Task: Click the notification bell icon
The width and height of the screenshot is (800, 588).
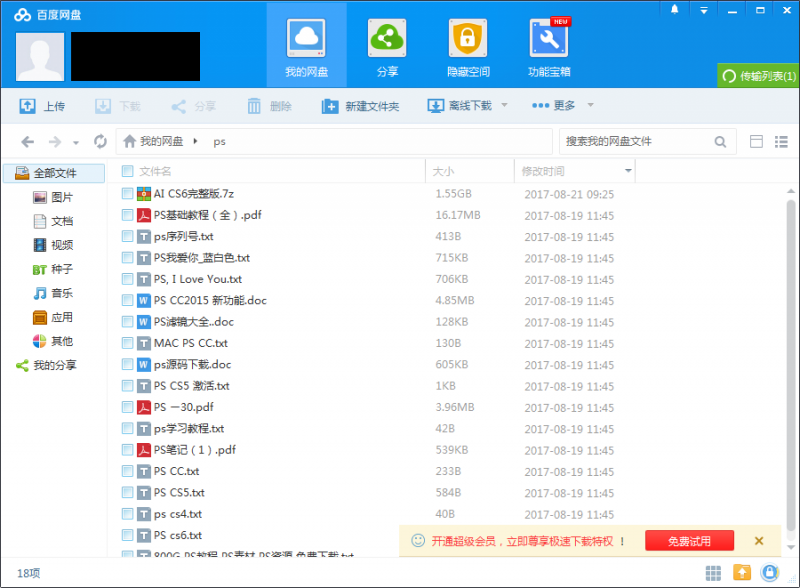Action: pos(674,9)
